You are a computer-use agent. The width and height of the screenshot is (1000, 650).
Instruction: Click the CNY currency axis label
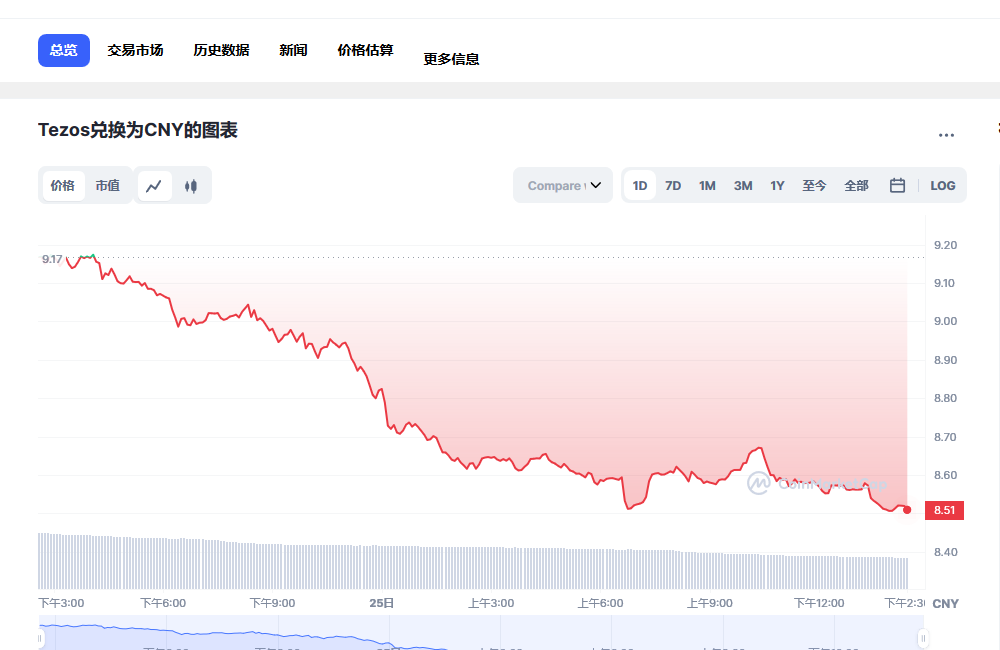946,603
